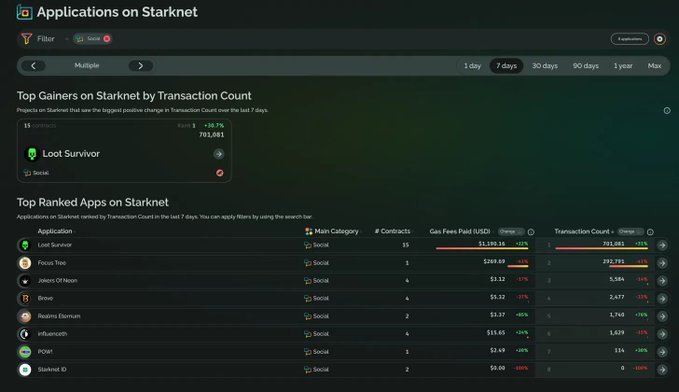Sort by Gas Fees Paid (USD) header
This screenshot has height=392, width=679.
(x=460, y=231)
